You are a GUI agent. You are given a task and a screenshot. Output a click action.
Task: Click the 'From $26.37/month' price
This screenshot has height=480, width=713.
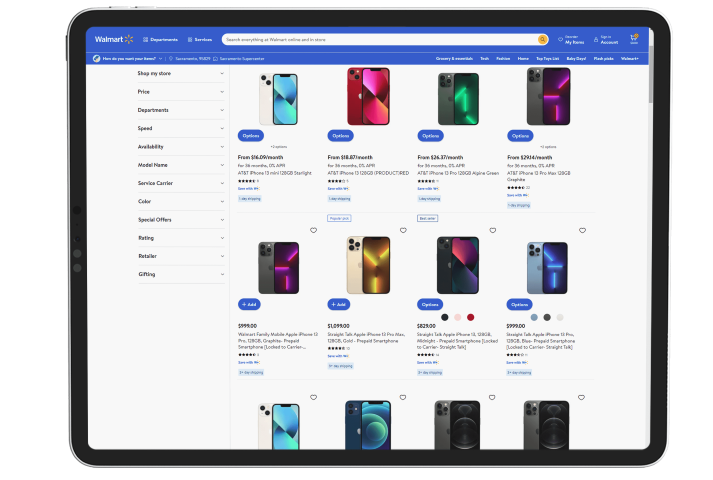tap(440, 157)
